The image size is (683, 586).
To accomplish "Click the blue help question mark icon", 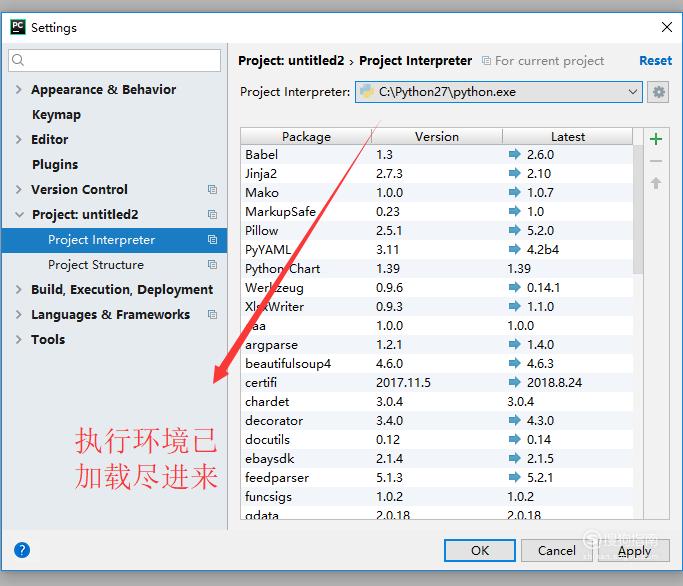I will click(22, 550).
